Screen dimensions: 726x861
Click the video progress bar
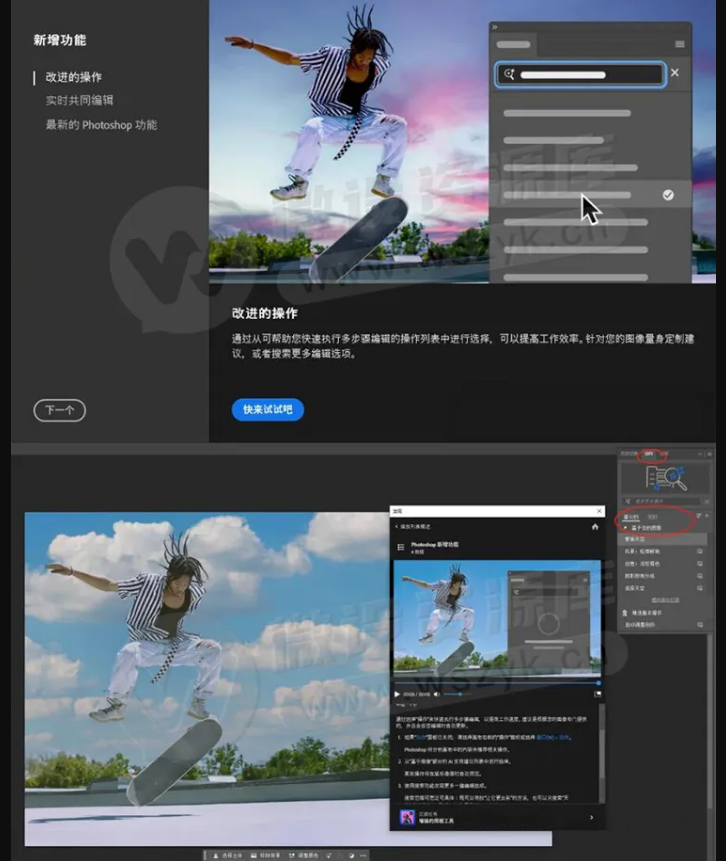[497, 683]
